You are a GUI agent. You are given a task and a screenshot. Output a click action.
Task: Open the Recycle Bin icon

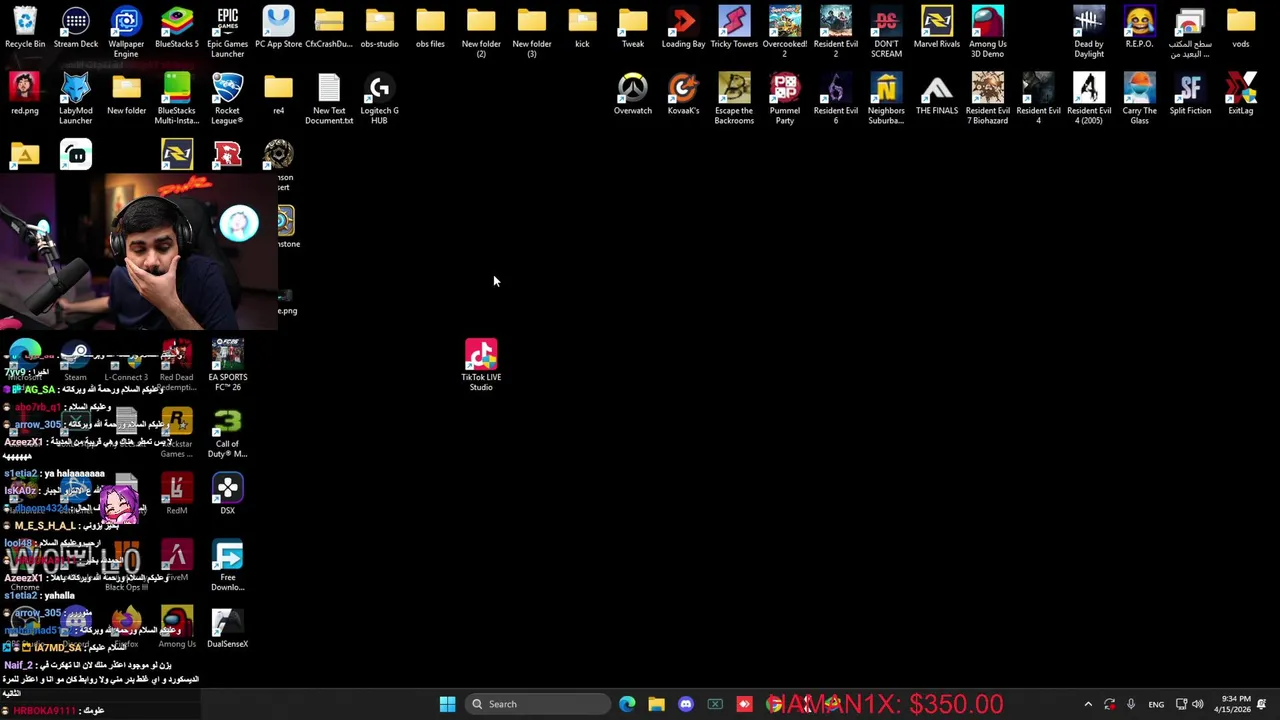(25, 28)
